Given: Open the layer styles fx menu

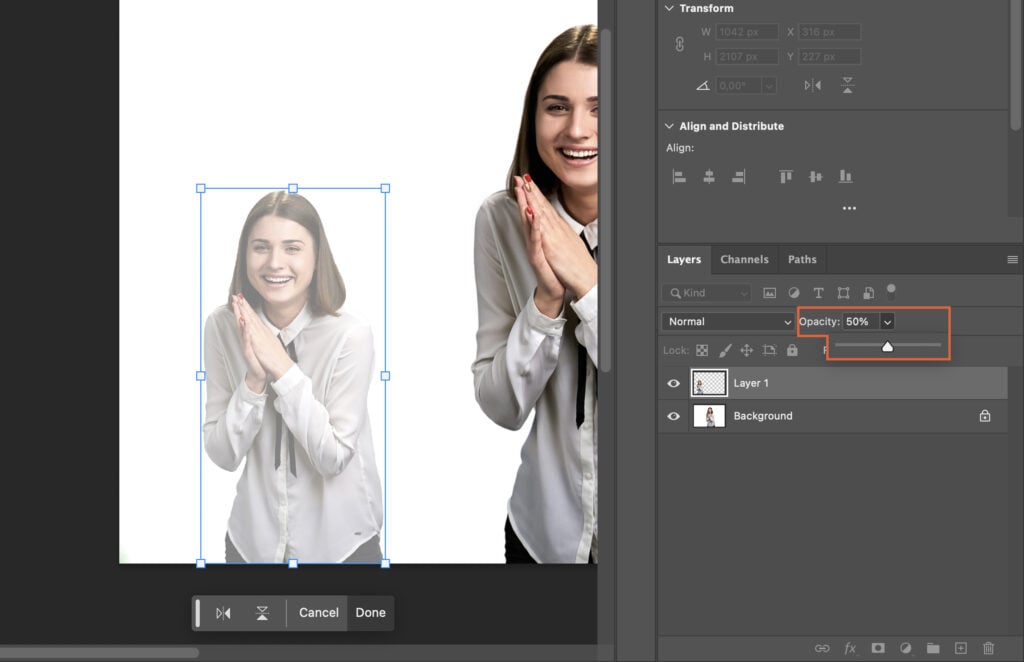Looking at the screenshot, I should (850, 648).
